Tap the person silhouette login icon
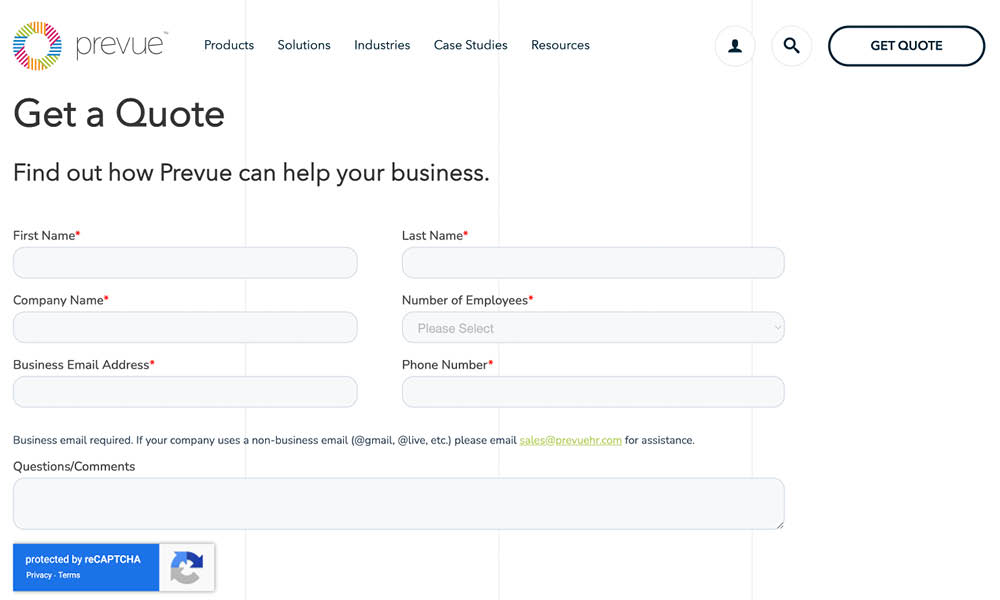 point(735,46)
